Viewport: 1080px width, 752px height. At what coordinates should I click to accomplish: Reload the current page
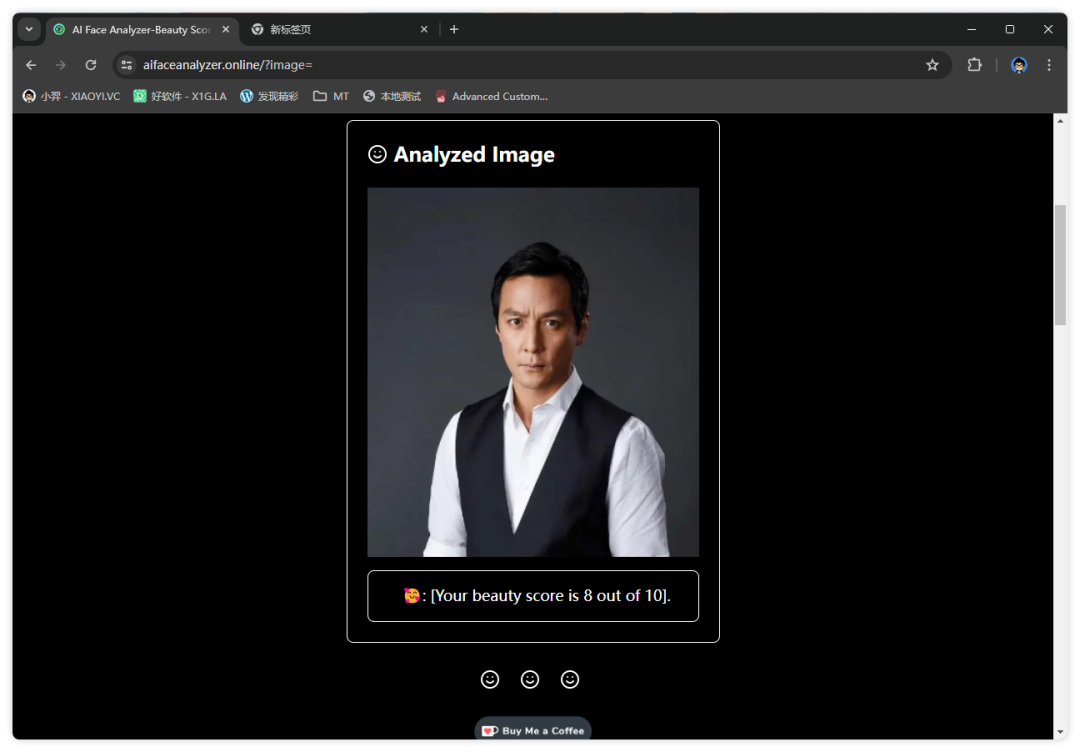pyautogui.click(x=90, y=65)
